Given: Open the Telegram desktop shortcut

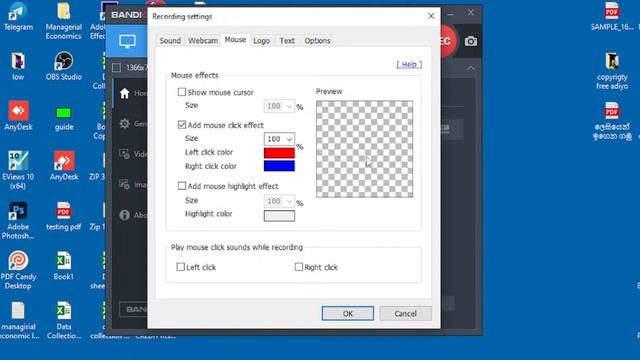Looking at the screenshot, I should [x=18, y=16].
